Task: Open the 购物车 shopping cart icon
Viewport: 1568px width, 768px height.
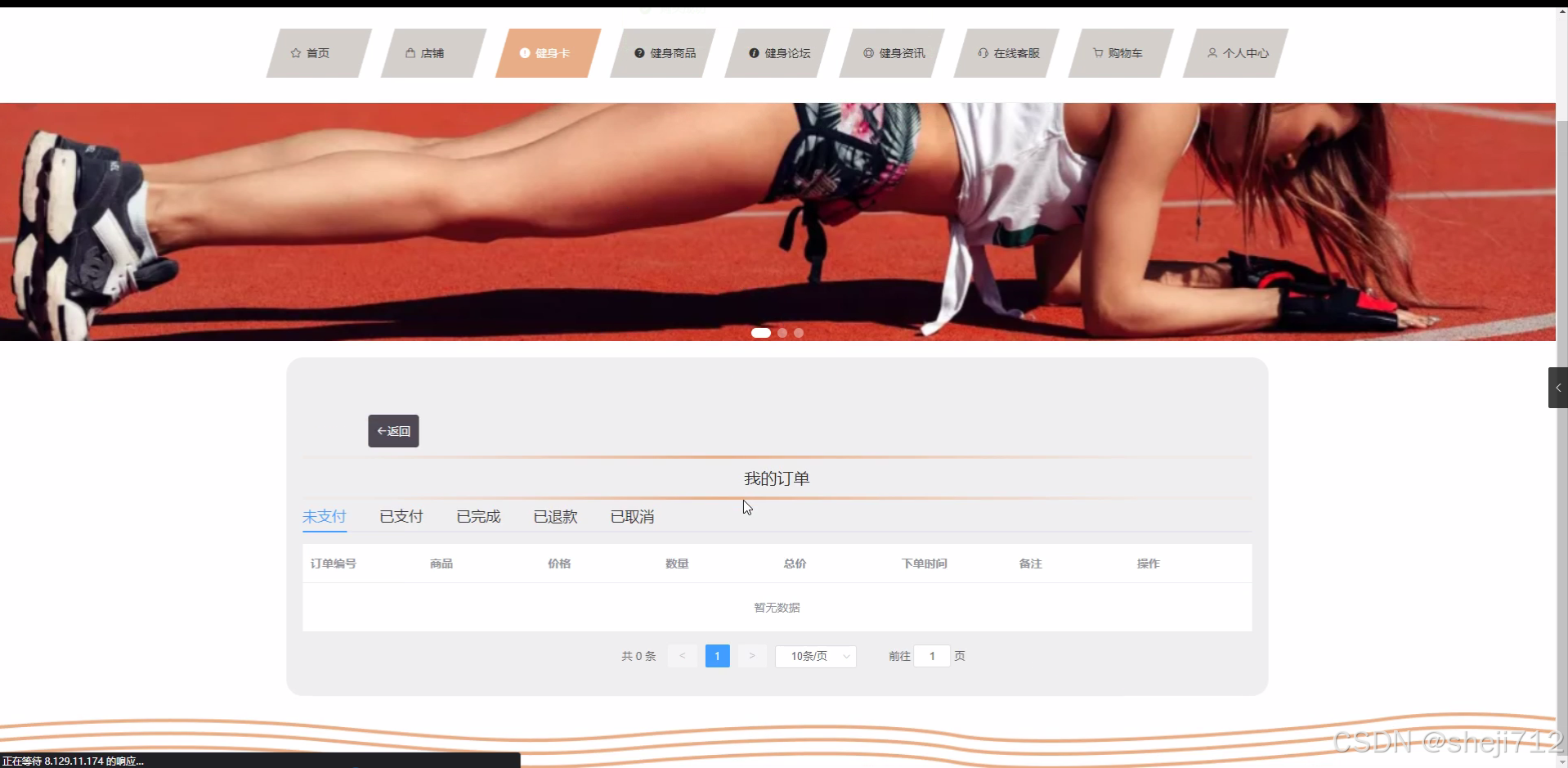Action: tap(1096, 52)
